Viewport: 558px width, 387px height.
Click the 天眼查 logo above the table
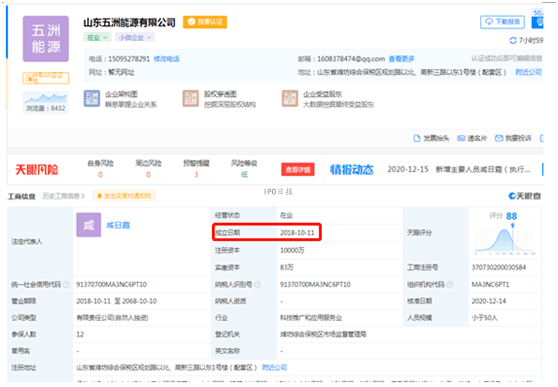(525, 196)
